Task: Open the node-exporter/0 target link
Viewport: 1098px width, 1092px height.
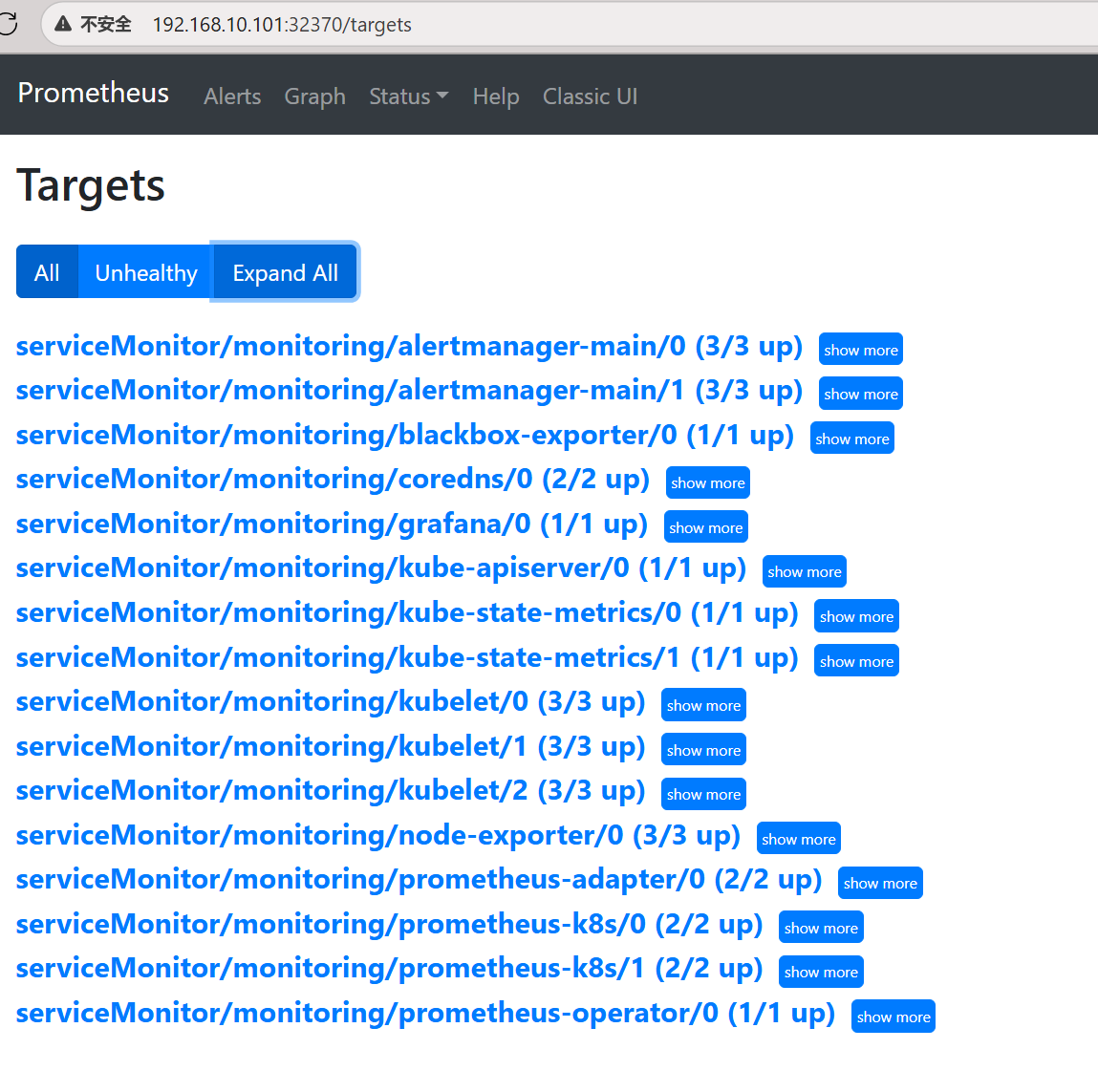Action: tap(378, 836)
